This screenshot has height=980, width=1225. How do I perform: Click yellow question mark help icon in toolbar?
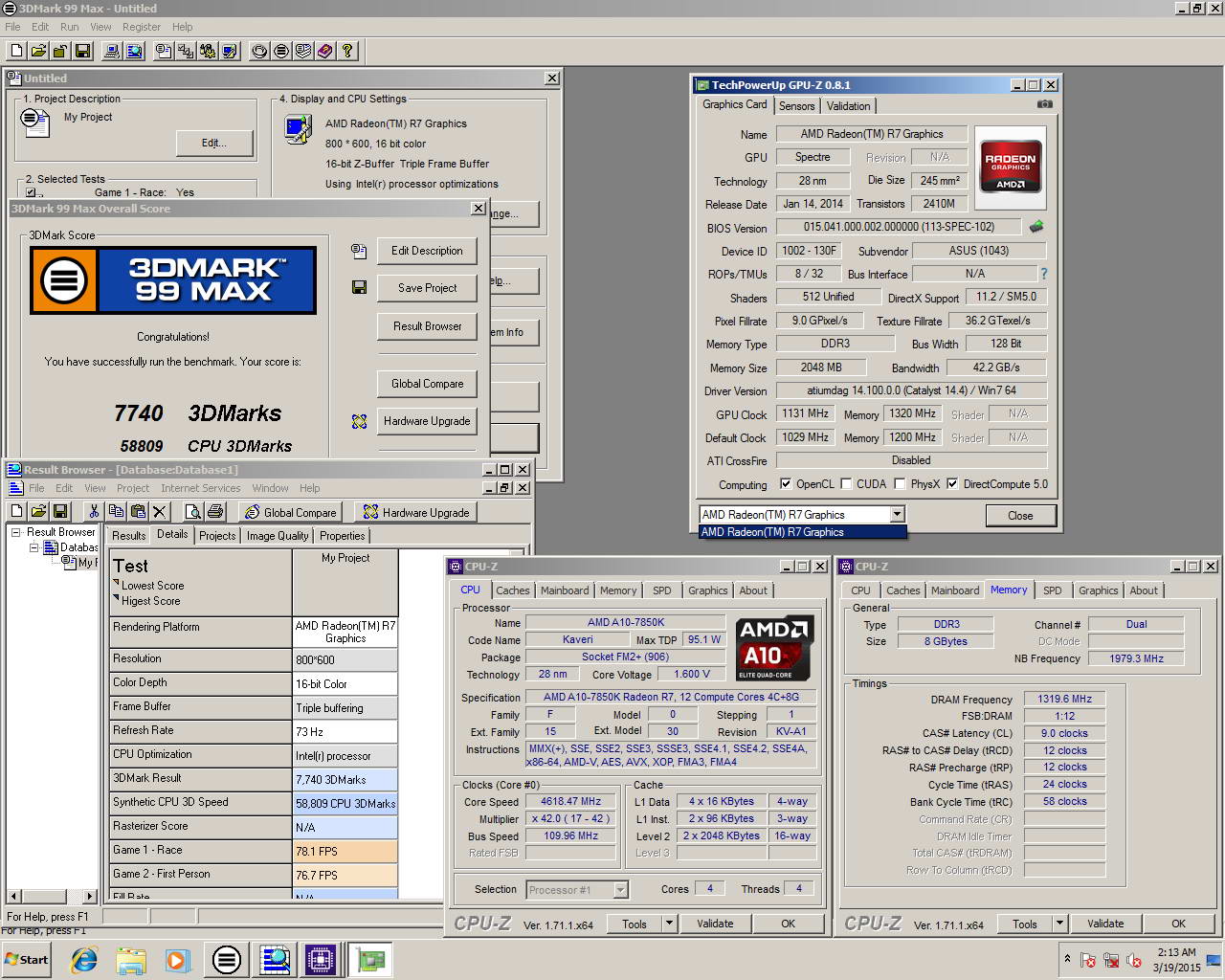point(347,51)
